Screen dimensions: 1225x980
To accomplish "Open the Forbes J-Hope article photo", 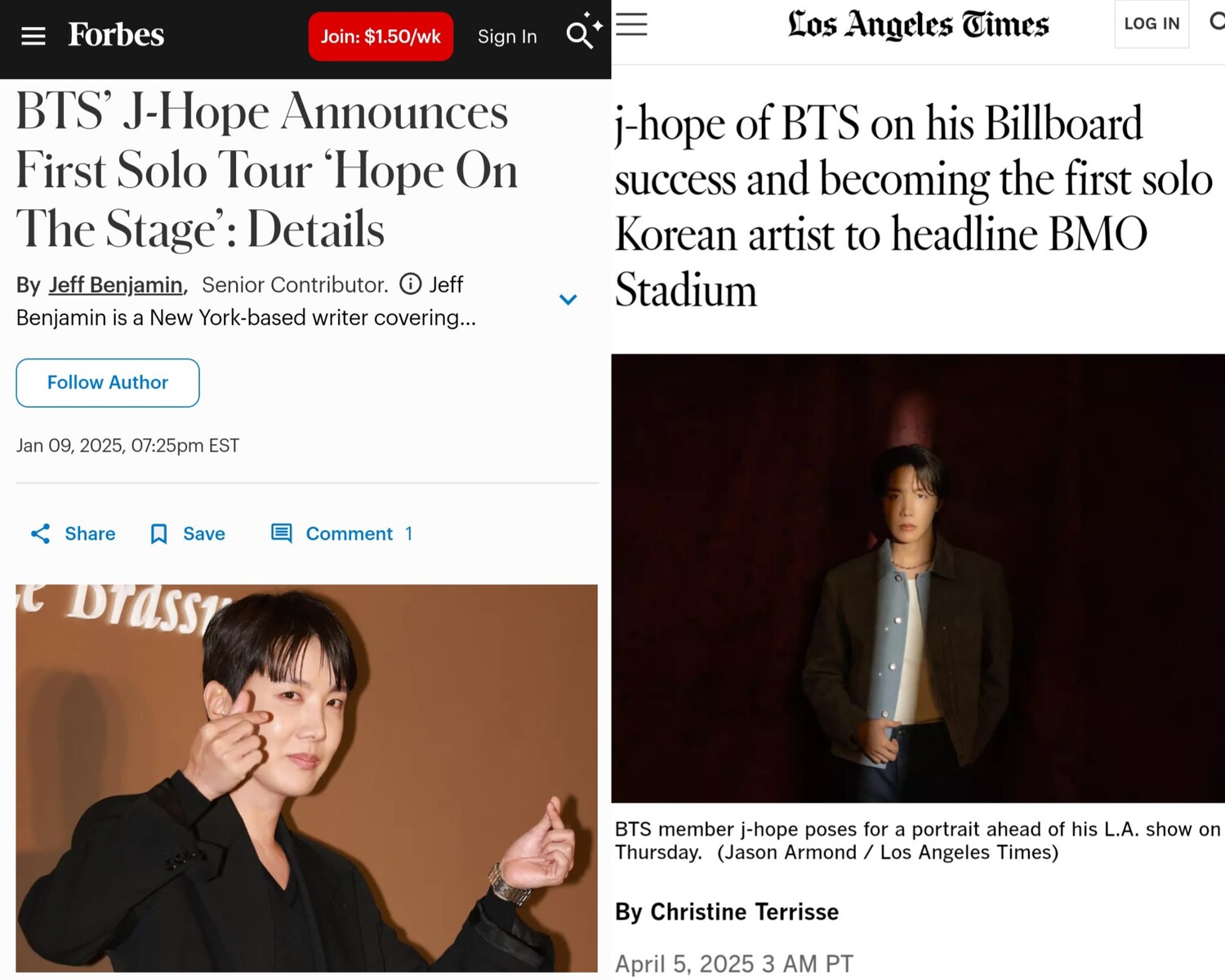I will 306,777.
